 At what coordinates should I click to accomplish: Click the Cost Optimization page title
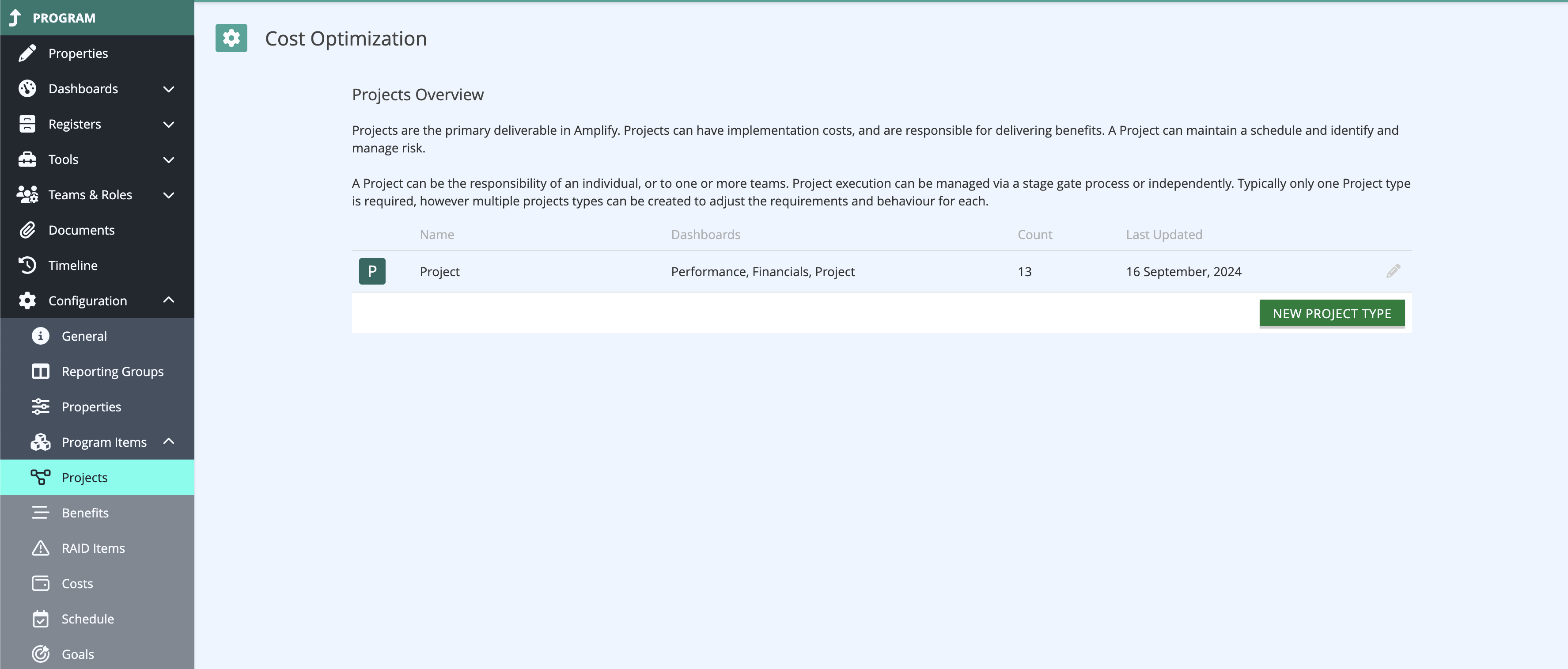[x=346, y=38]
